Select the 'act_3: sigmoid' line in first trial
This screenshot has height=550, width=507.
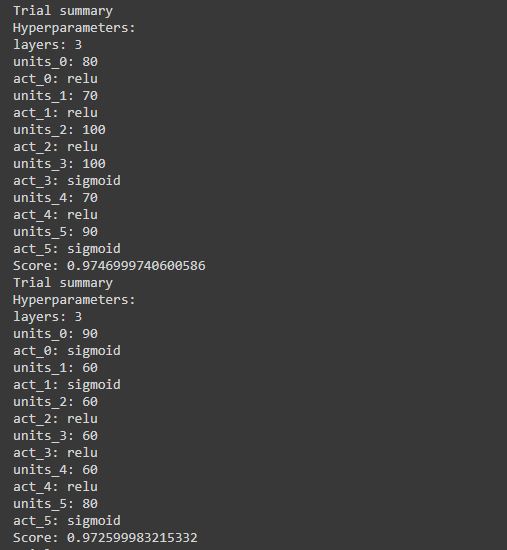(67, 181)
